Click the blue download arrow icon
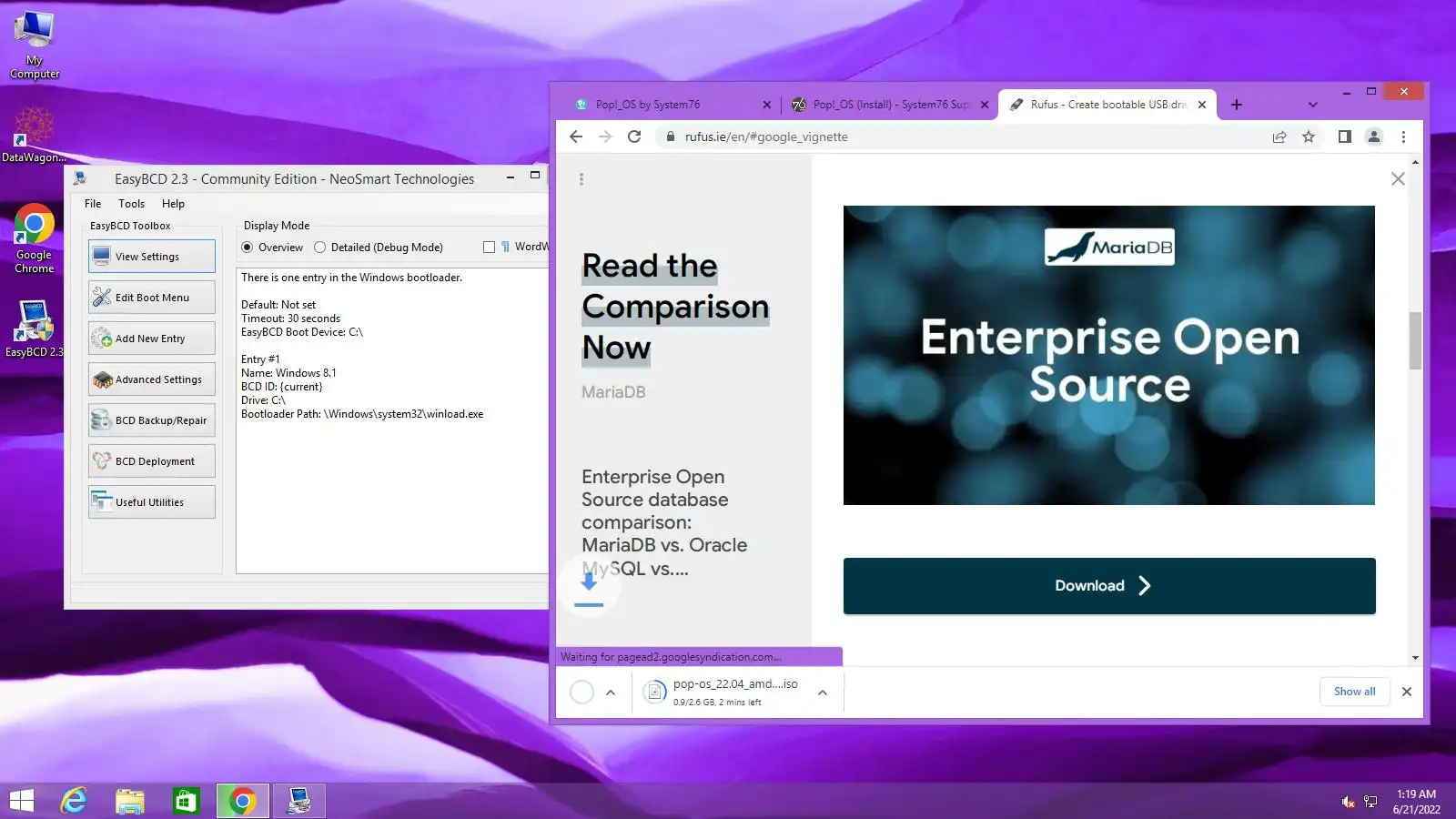1456x819 pixels. 589,585
